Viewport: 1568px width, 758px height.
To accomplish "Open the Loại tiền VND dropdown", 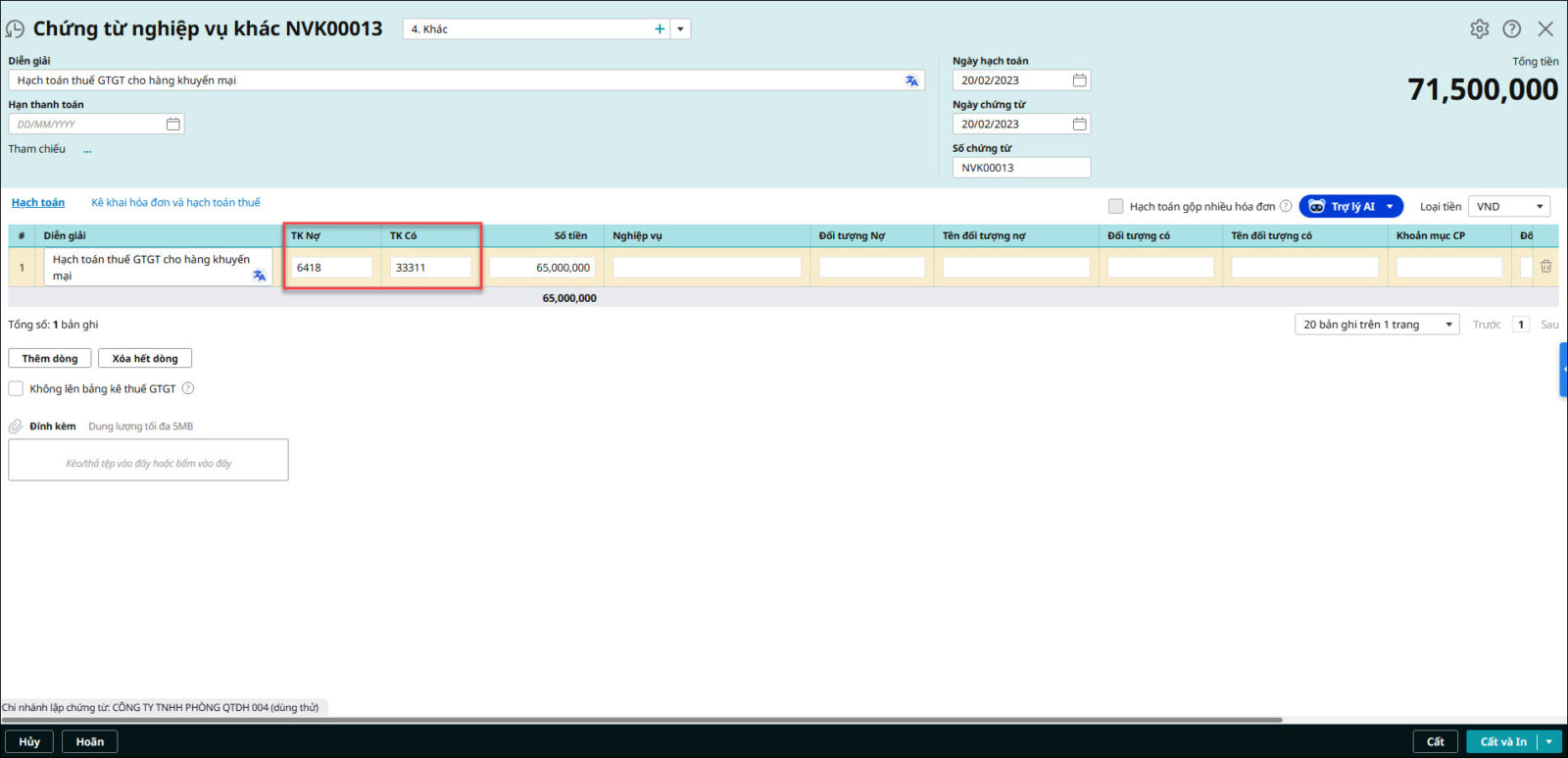I will [1508, 206].
